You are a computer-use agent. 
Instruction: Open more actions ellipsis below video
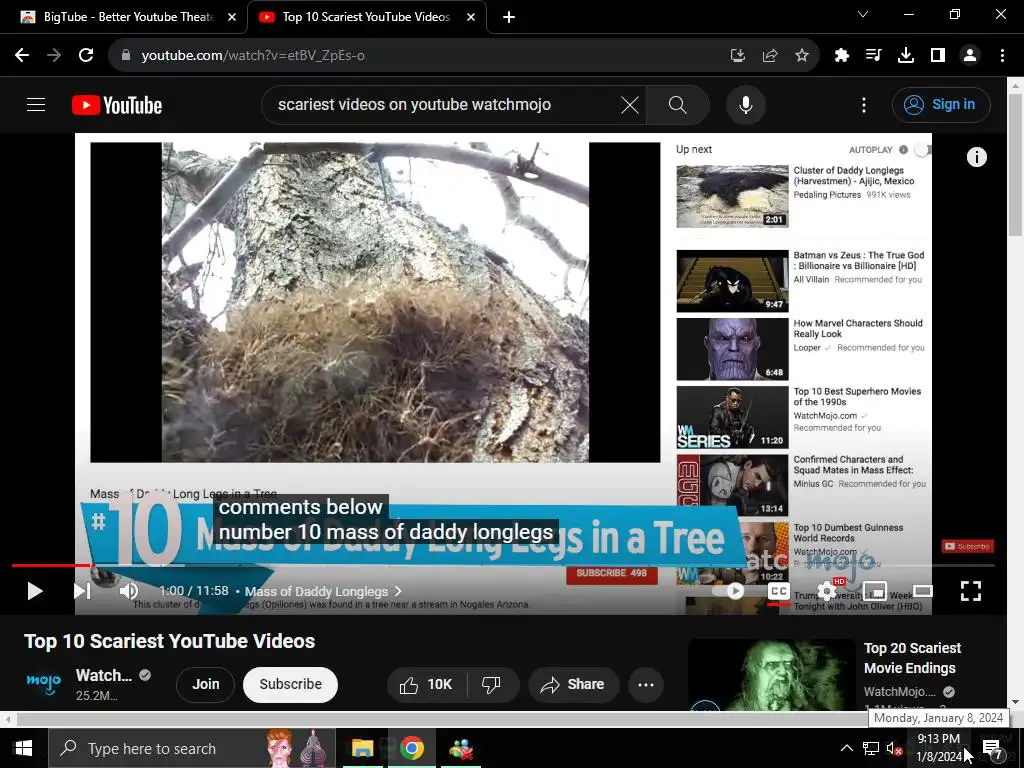pyautogui.click(x=646, y=684)
